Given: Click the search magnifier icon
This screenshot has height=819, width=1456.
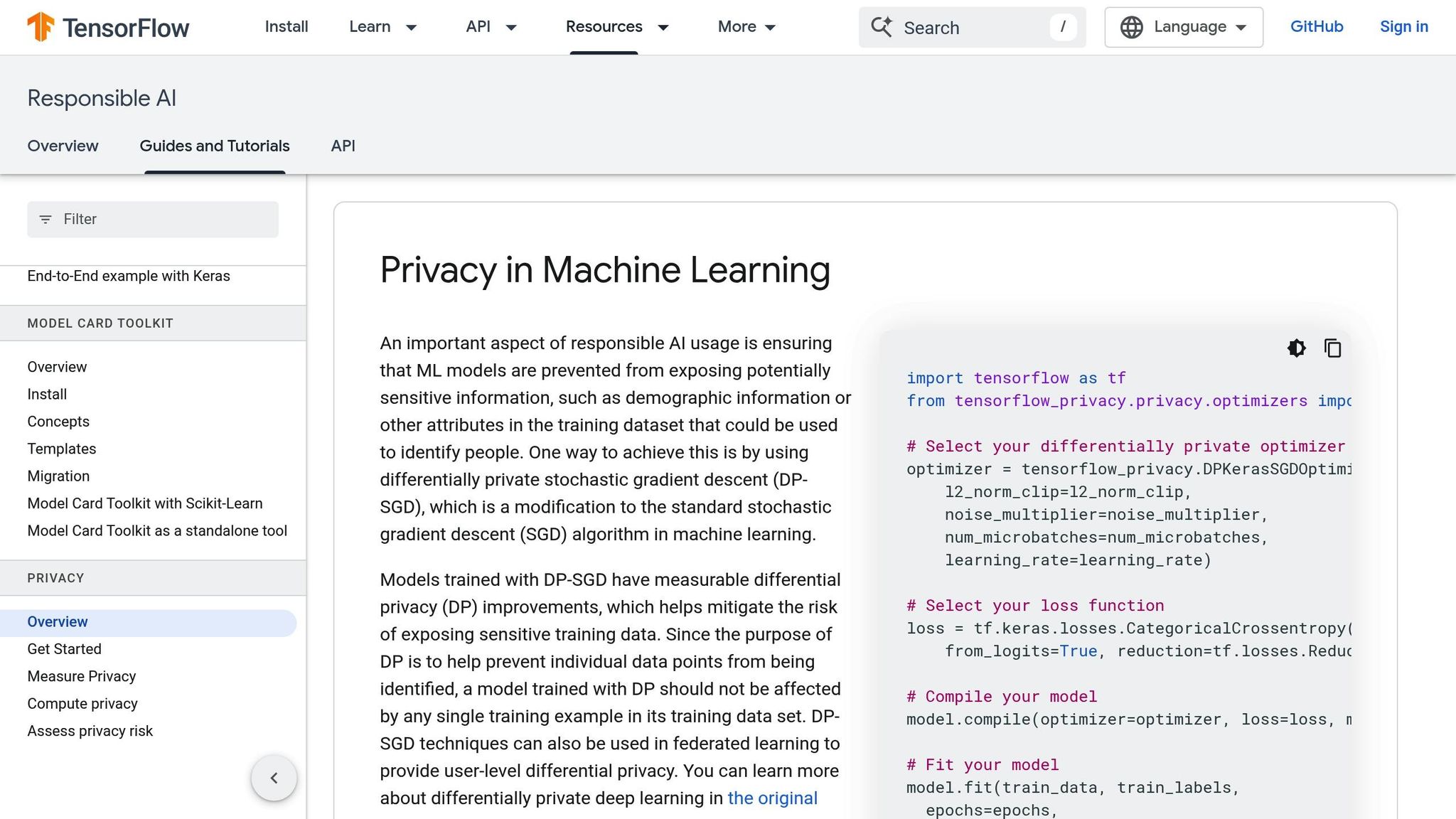Looking at the screenshot, I should pos(882,27).
